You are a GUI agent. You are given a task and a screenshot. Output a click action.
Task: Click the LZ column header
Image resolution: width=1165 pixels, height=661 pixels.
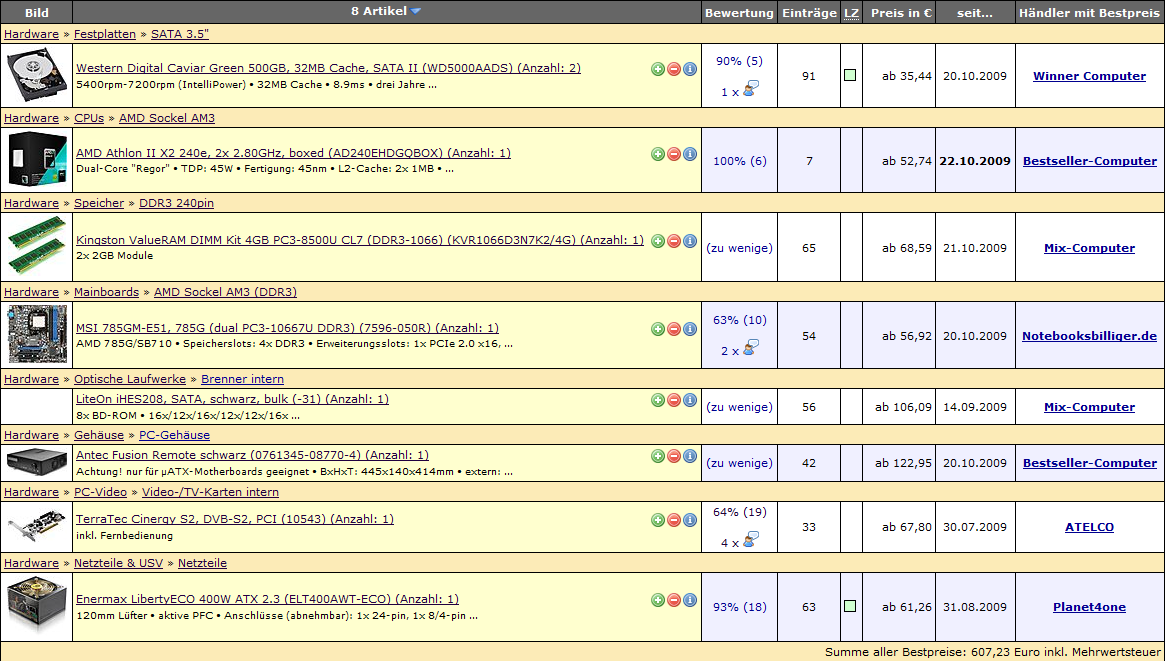[851, 13]
